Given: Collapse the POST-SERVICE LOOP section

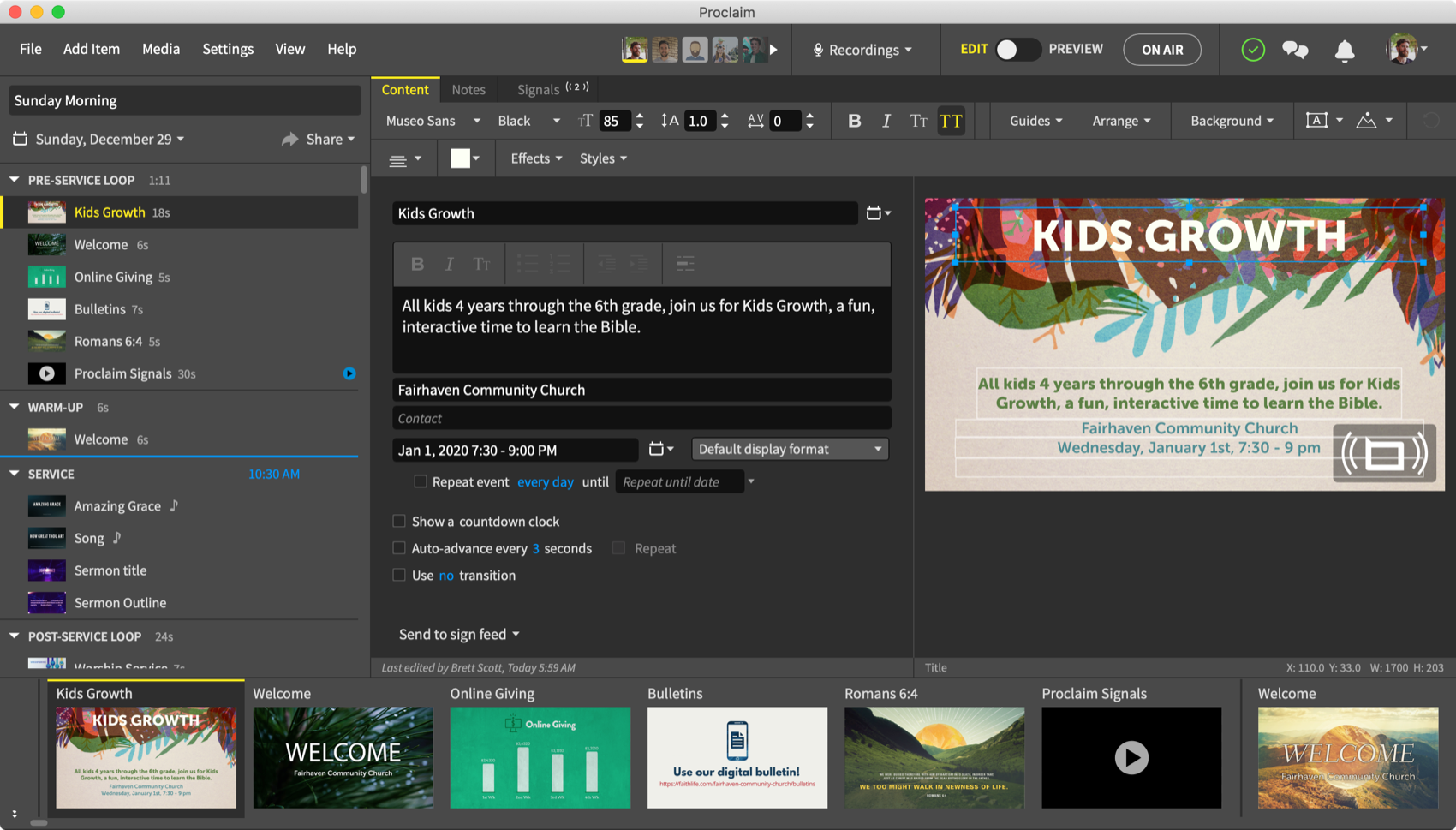Looking at the screenshot, I should click(x=15, y=636).
